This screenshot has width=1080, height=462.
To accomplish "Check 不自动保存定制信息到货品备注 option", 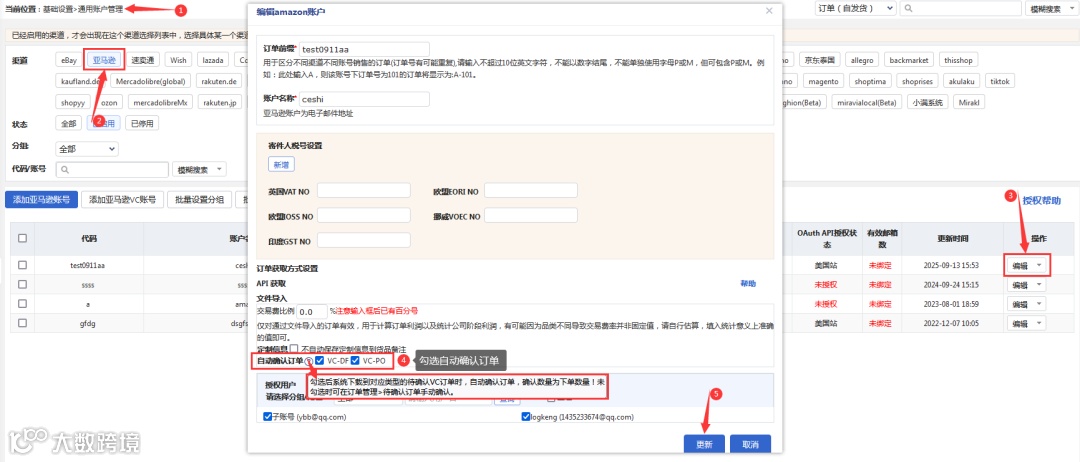I will click(x=294, y=350).
